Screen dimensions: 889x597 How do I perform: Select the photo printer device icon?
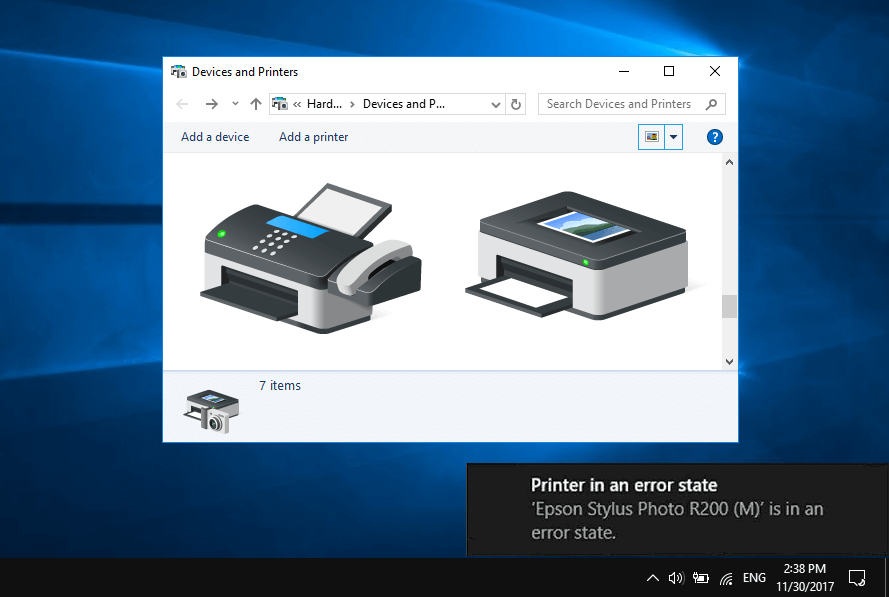576,255
